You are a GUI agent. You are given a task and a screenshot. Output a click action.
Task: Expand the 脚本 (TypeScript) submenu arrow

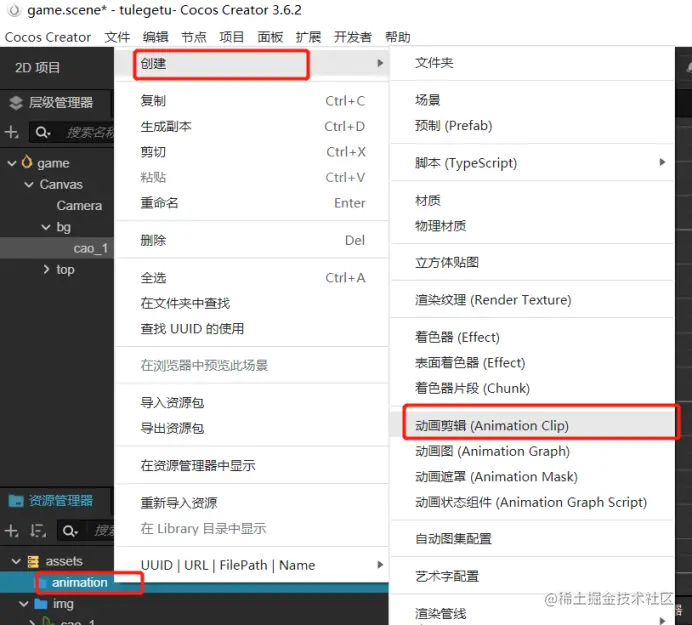point(662,162)
